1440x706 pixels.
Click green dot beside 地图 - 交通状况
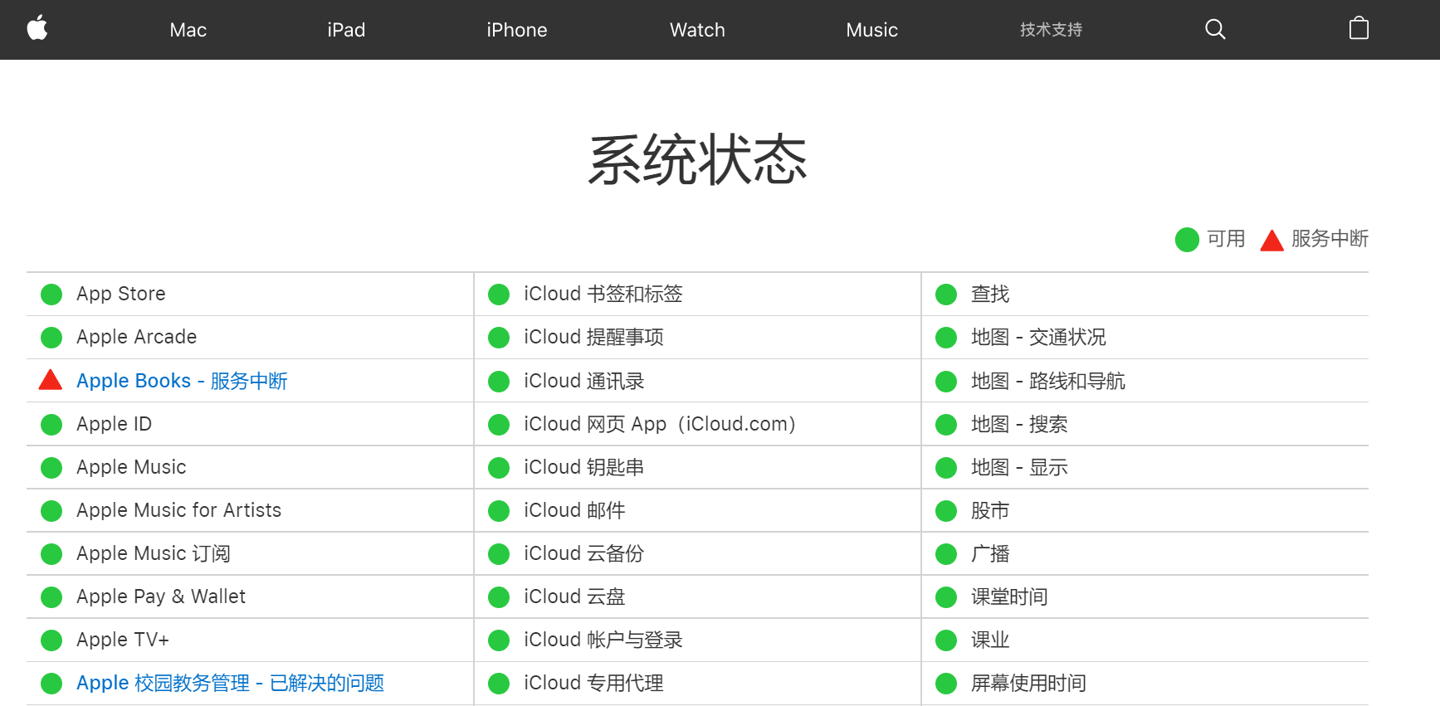[946, 337]
